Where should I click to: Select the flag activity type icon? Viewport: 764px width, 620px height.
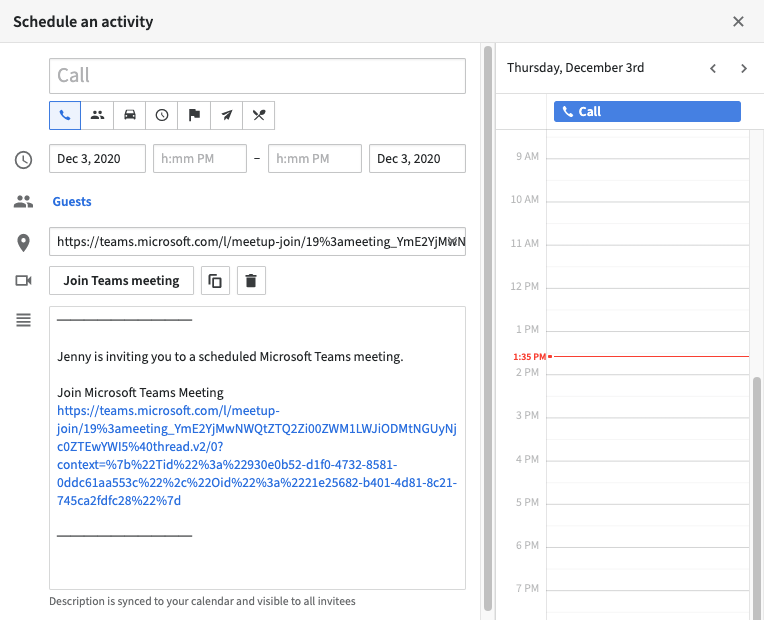[194, 116]
